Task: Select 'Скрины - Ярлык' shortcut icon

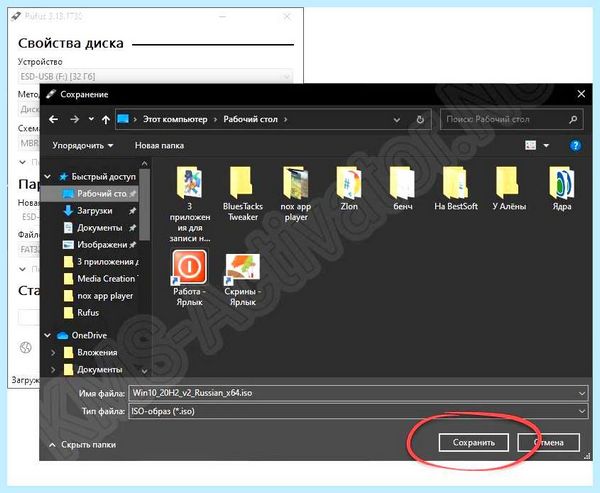Action: pos(243,267)
